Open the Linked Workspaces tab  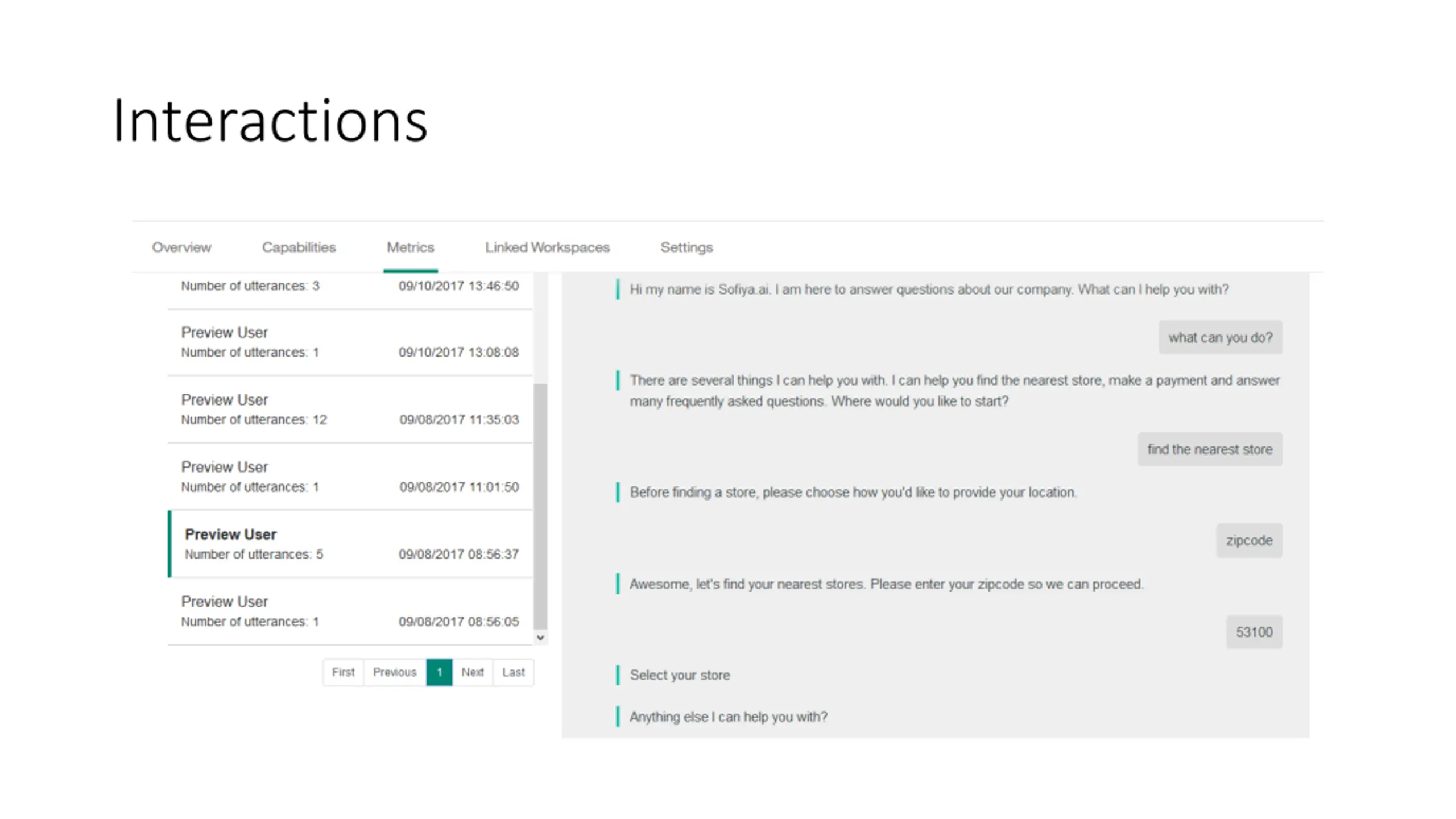pos(547,247)
